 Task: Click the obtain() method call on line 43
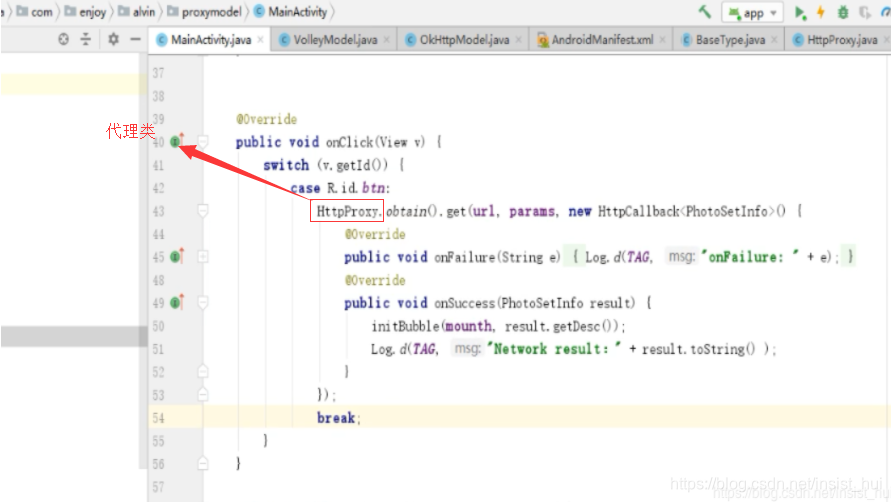[x=411, y=211]
